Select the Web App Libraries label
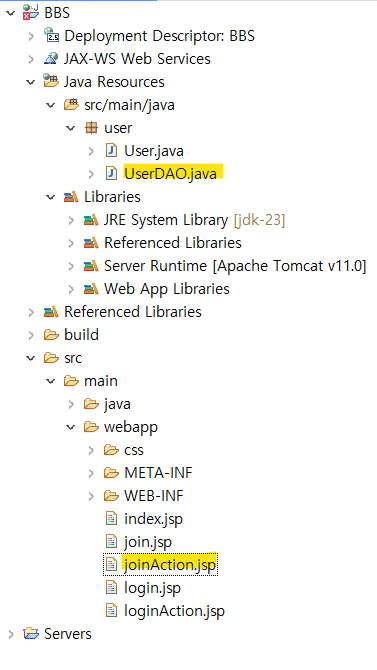 pyautogui.click(x=167, y=289)
